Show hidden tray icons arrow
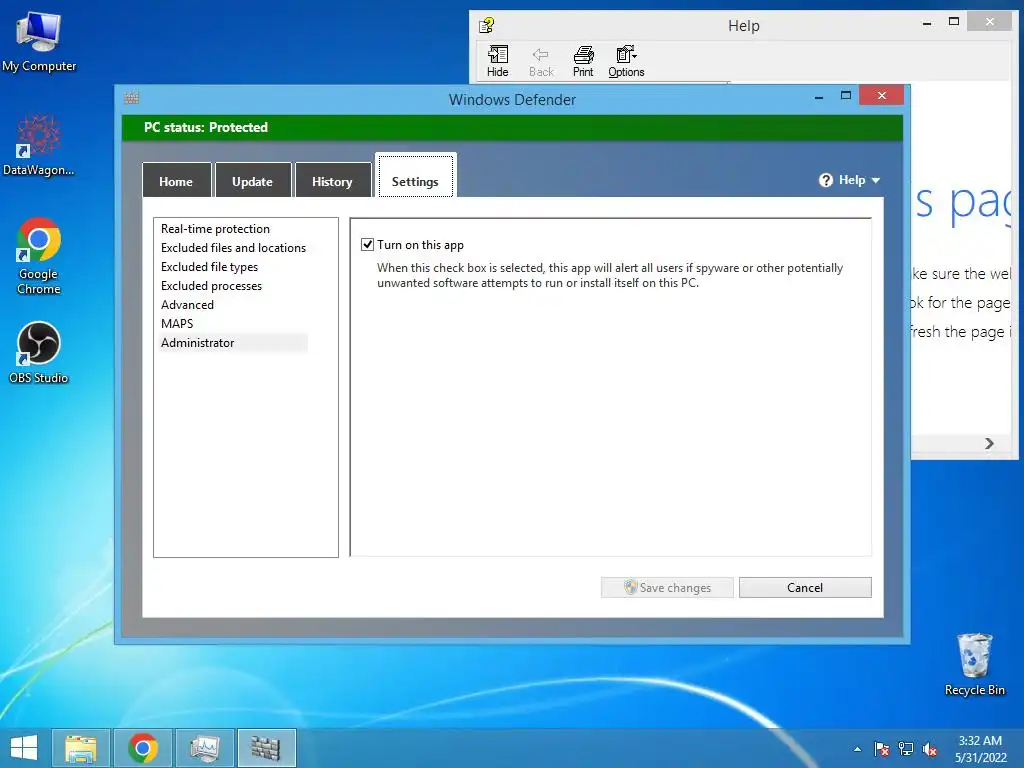The height and width of the screenshot is (768, 1024). [x=857, y=749]
